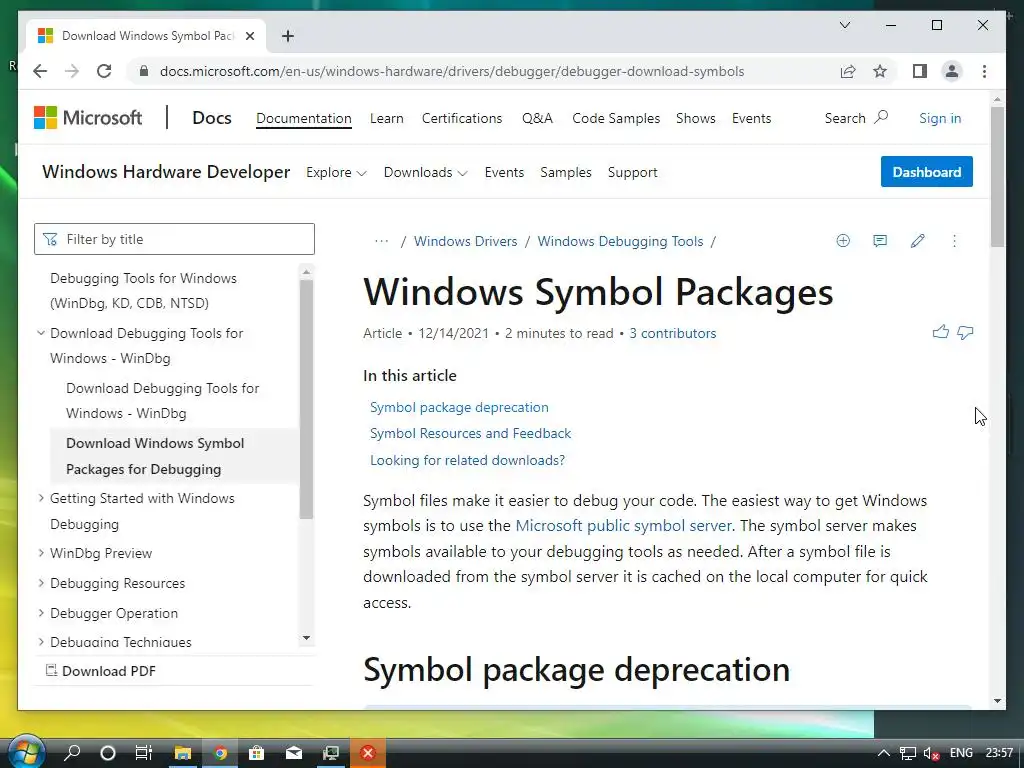This screenshot has width=1024, height=768.
Task: Reload the page with refresh icon
Action: click(x=104, y=71)
